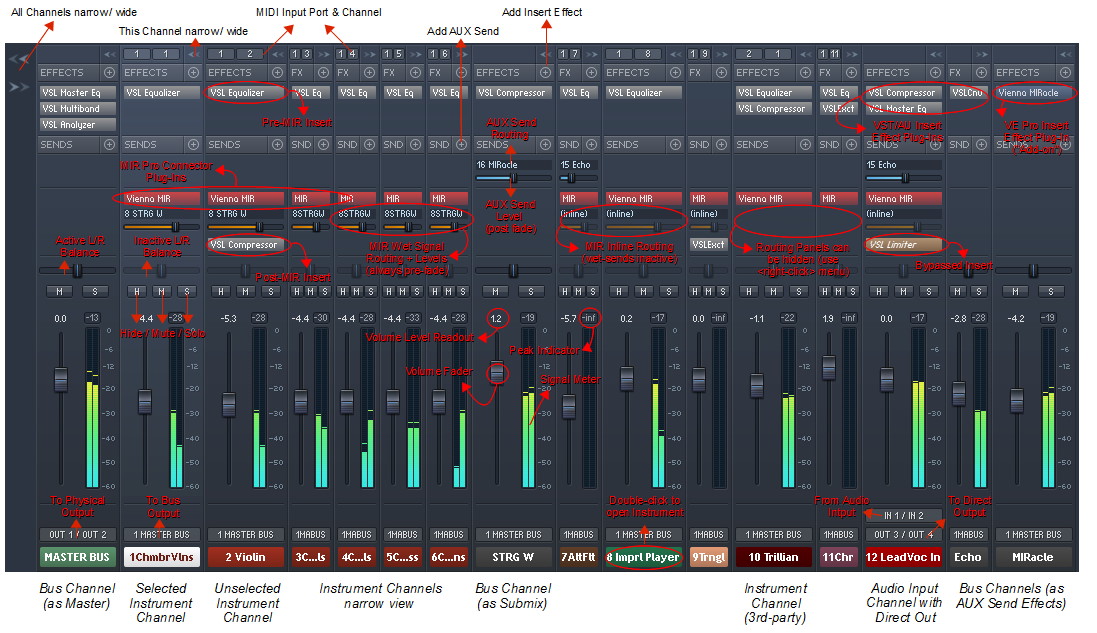Open the OUT 3 / OUT 4 output selector
This screenshot has width=1097, height=633.
(x=903, y=534)
